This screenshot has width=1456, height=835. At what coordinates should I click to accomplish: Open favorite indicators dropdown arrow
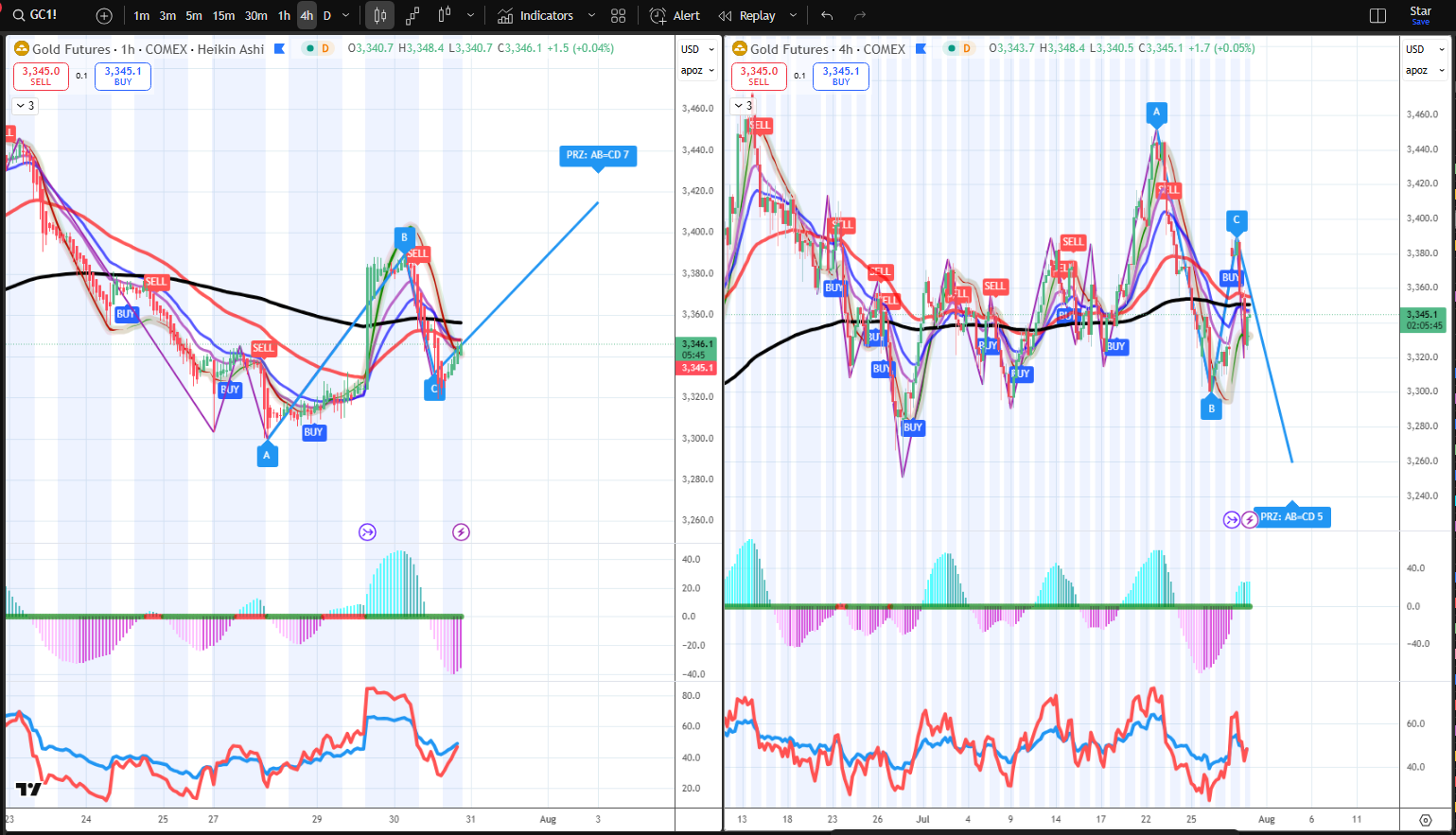tap(591, 16)
